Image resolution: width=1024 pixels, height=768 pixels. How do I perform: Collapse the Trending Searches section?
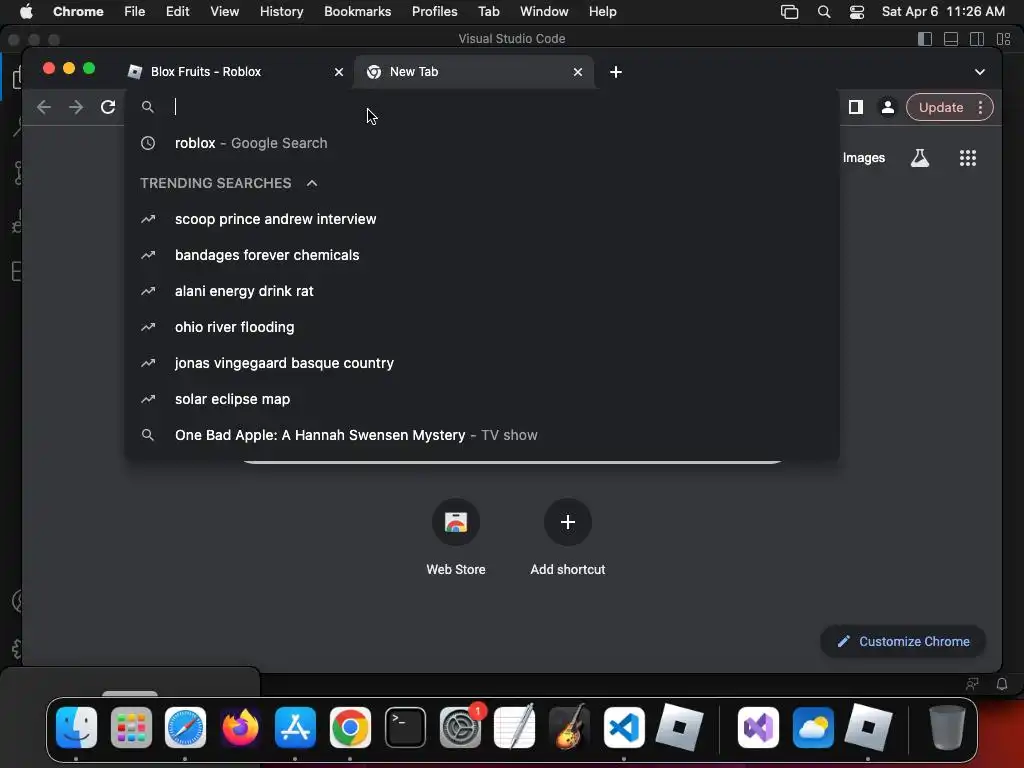[x=312, y=183]
